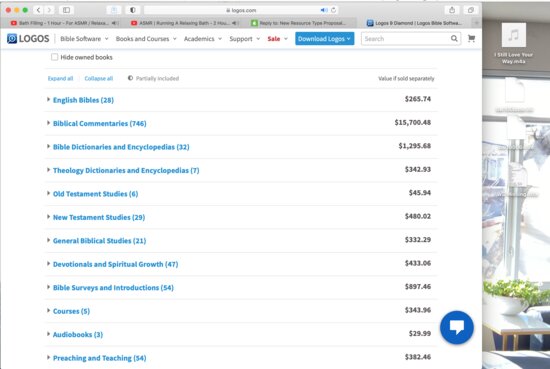Tick Hide owned books checkbox
Screen dimensions: 550x369
click(54, 57)
